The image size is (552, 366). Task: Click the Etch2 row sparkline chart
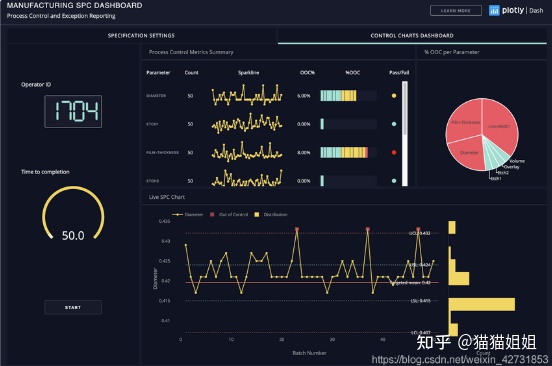pos(247,178)
